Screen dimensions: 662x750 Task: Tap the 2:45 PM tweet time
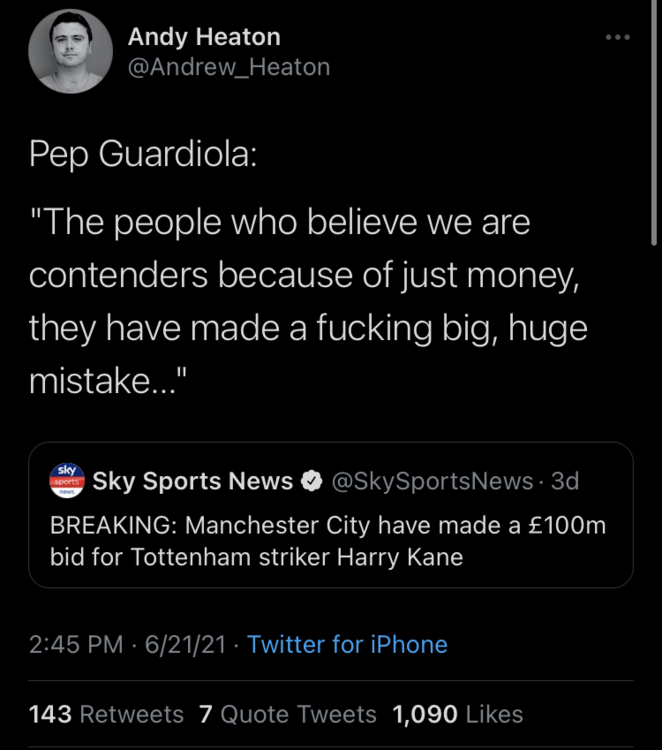point(77,644)
